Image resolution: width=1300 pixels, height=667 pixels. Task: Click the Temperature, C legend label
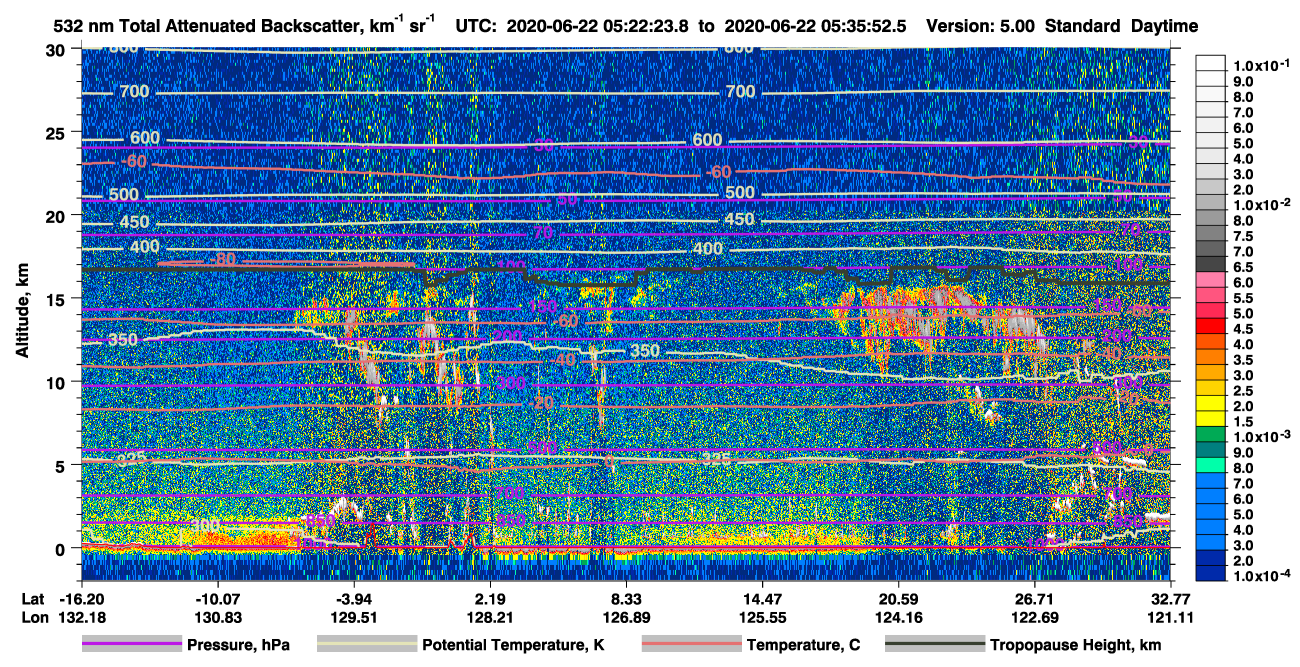point(803,645)
